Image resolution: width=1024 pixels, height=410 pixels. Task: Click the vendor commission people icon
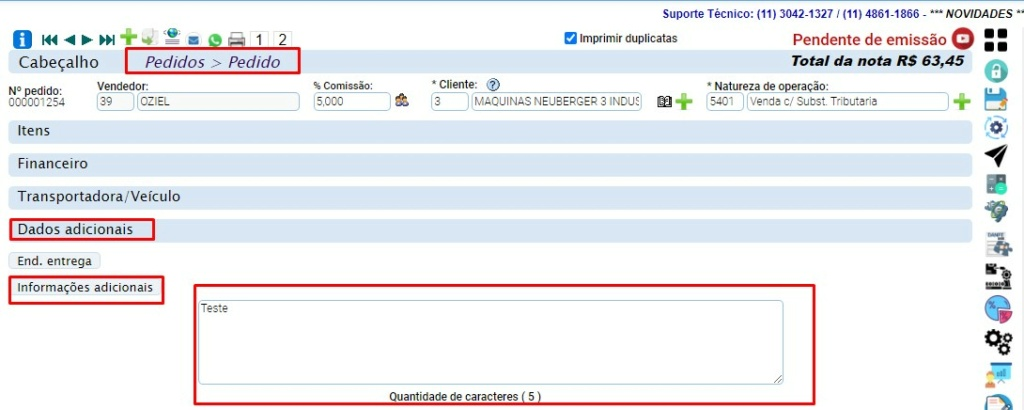click(x=402, y=101)
